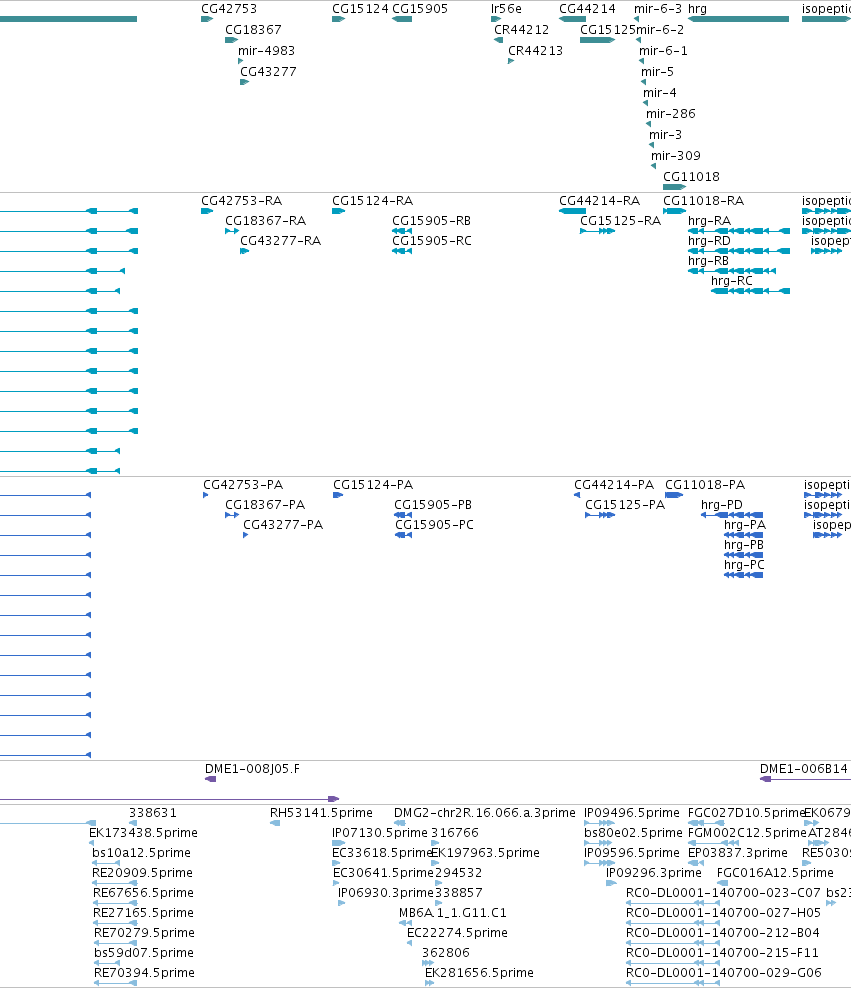851x988 pixels.
Task: Click the RE20909.5prime EST label
Action: [x=142, y=873]
